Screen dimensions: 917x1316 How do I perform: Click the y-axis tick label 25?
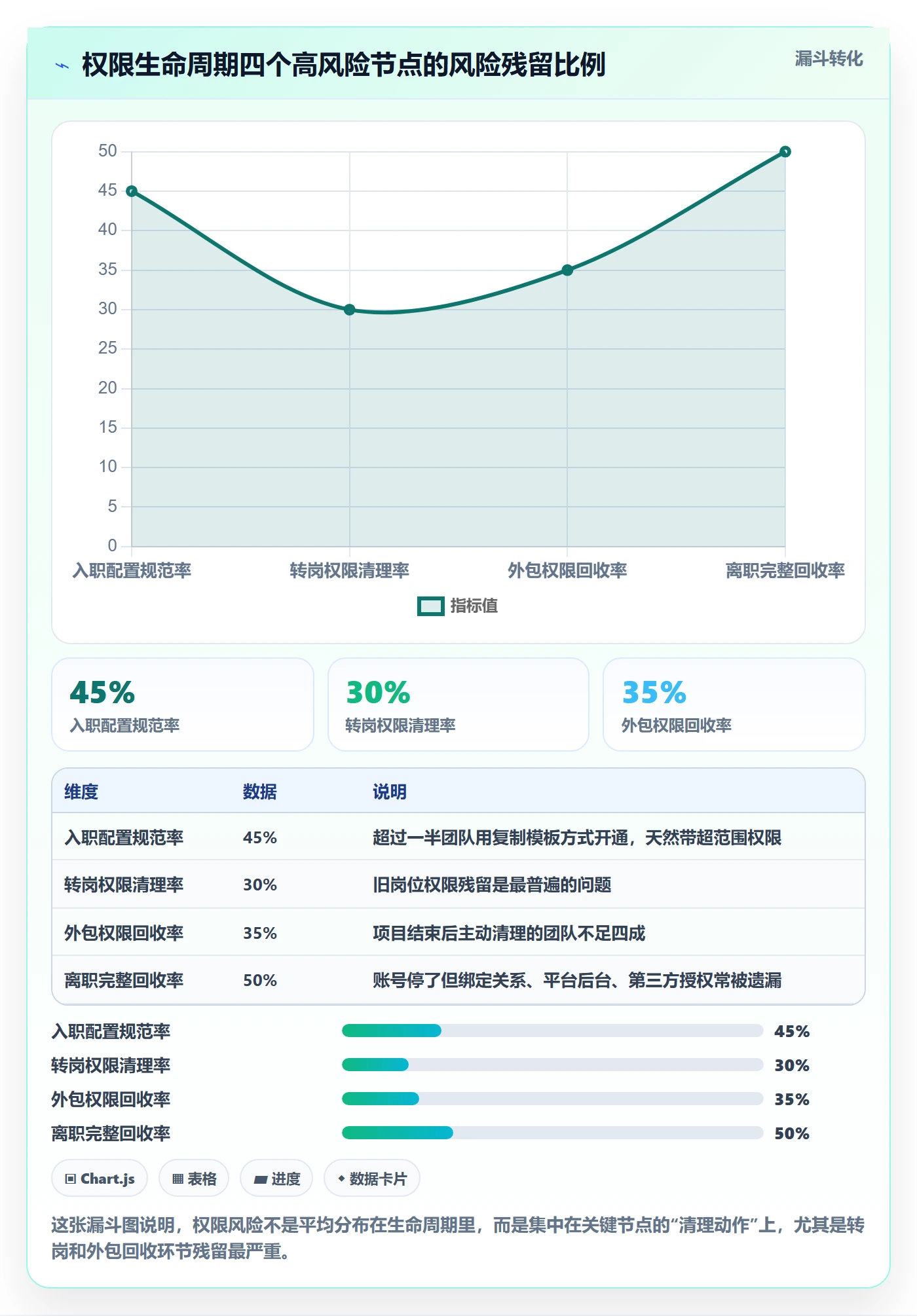click(x=107, y=348)
